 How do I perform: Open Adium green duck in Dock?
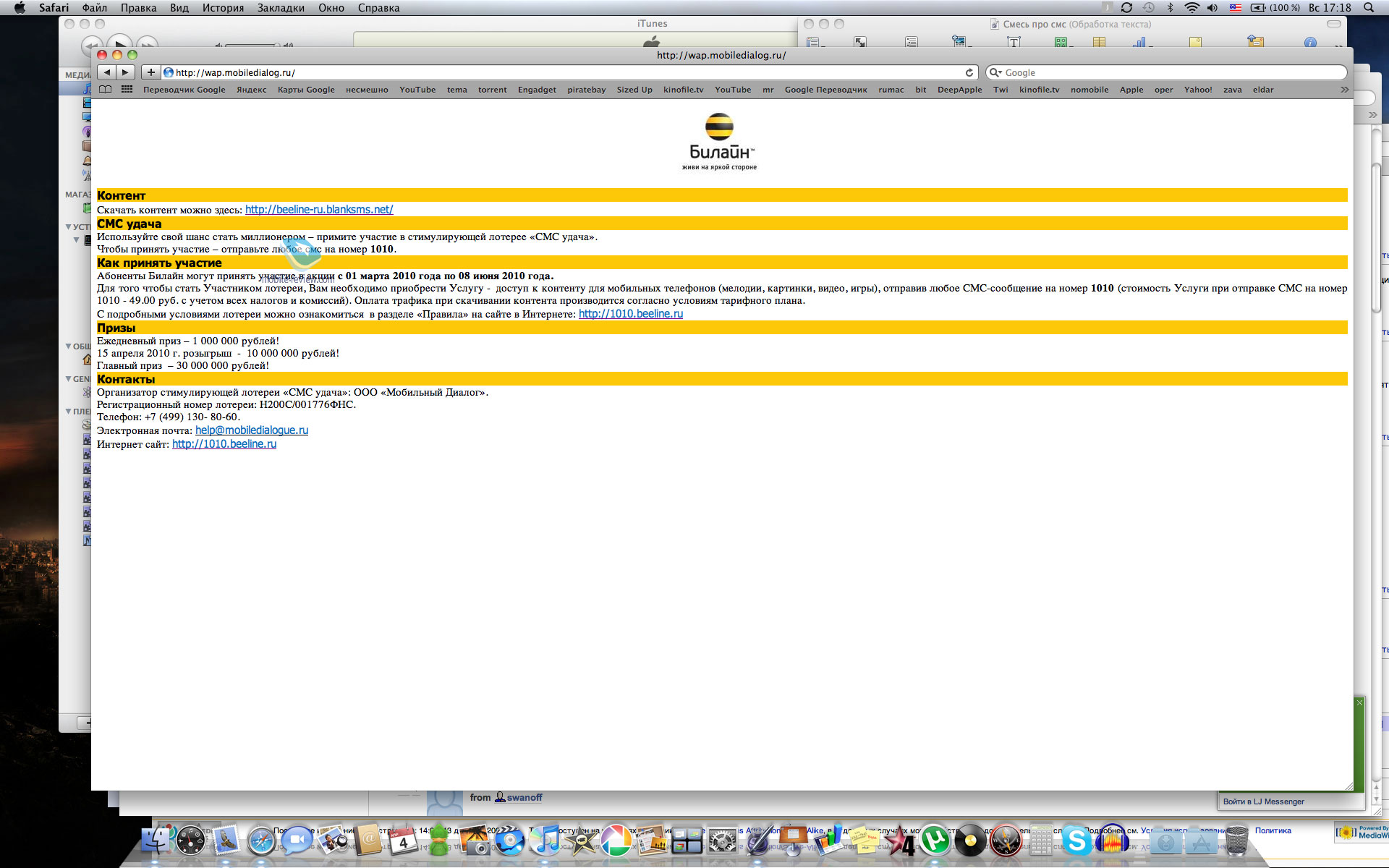[x=439, y=841]
